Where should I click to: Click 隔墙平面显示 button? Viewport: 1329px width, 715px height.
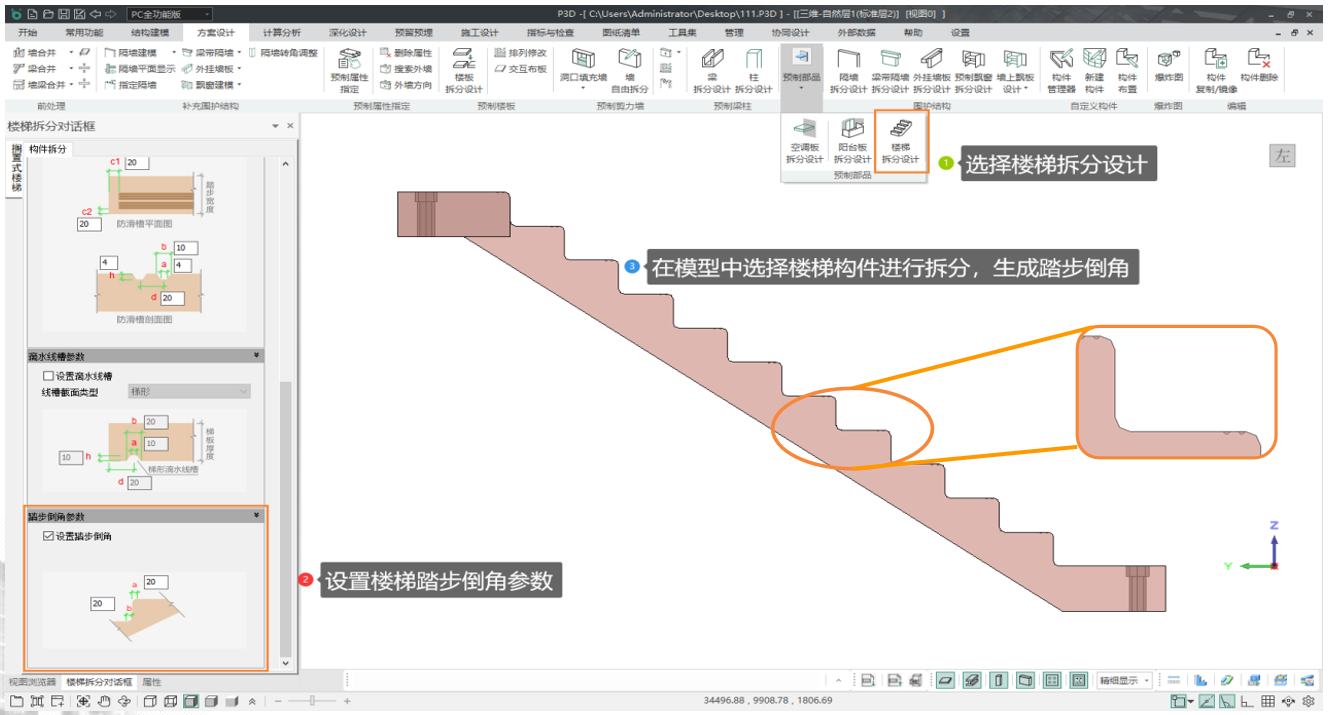click(140, 69)
